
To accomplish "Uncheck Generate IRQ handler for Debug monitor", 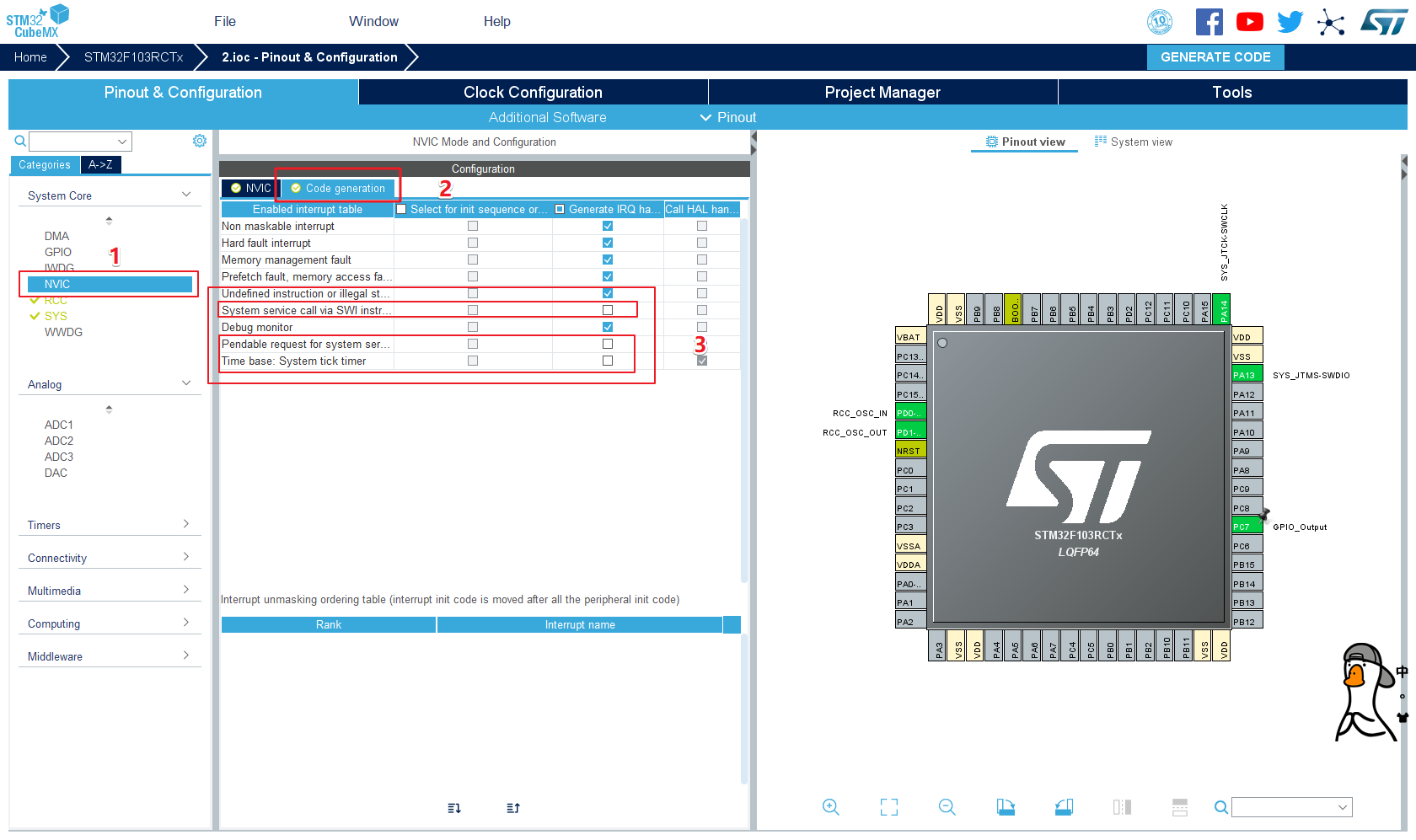I will 608,327.
